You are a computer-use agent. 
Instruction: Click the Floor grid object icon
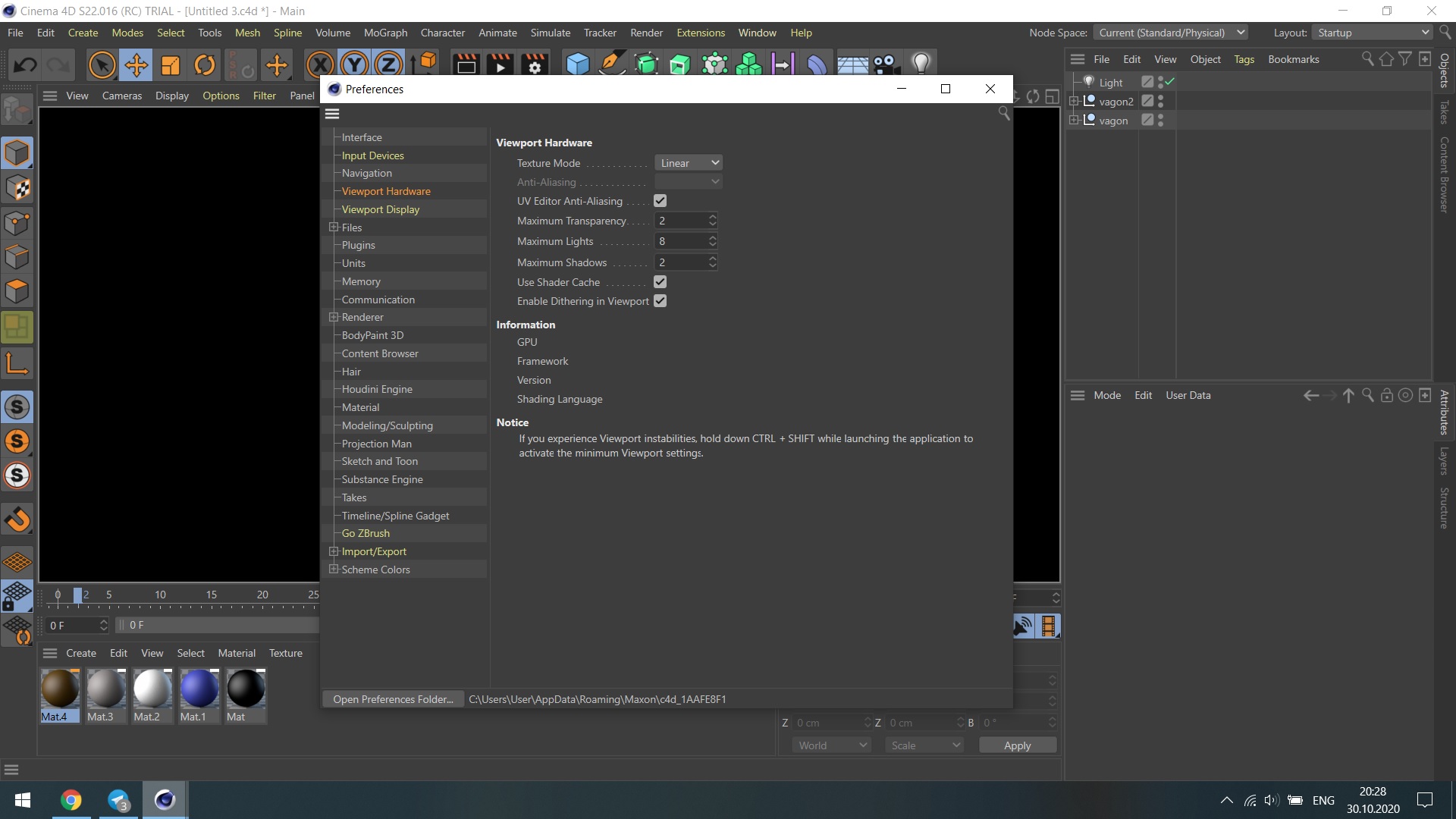coord(852,65)
